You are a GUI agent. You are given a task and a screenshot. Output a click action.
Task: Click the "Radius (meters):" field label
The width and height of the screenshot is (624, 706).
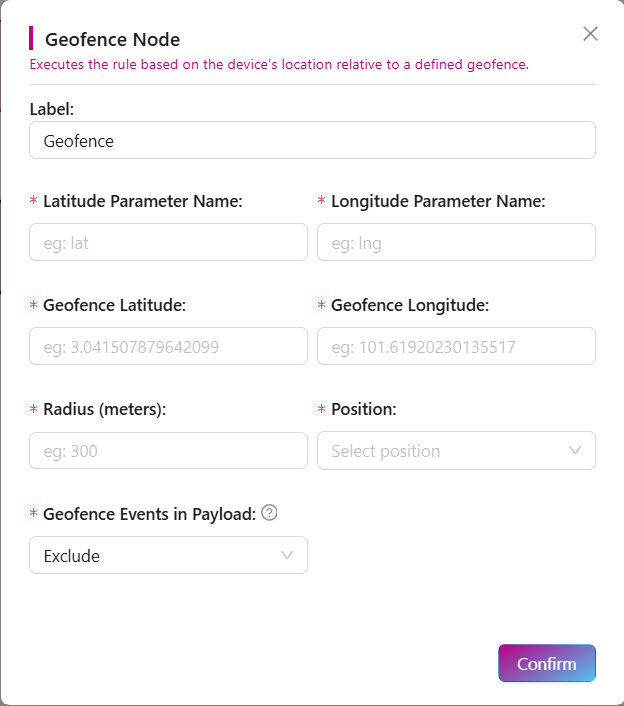point(104,409)
